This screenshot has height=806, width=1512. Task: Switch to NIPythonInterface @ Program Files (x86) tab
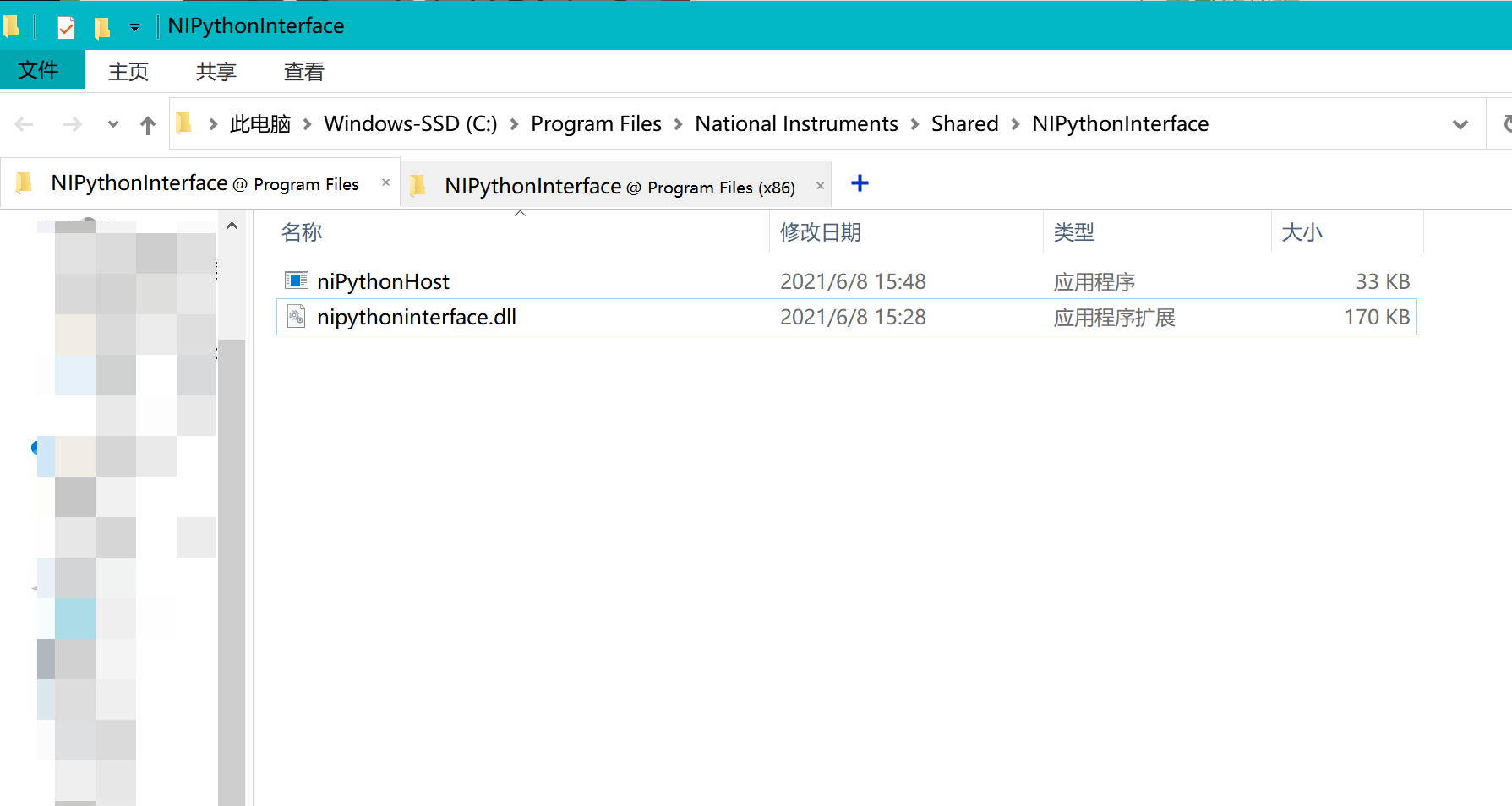[x=615, y=186]
